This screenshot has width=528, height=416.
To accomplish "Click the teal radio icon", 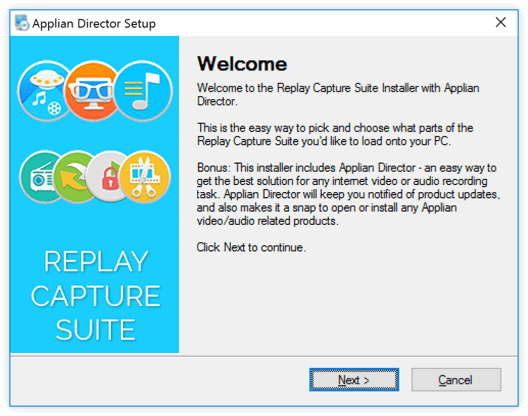I will coord(40,177).
